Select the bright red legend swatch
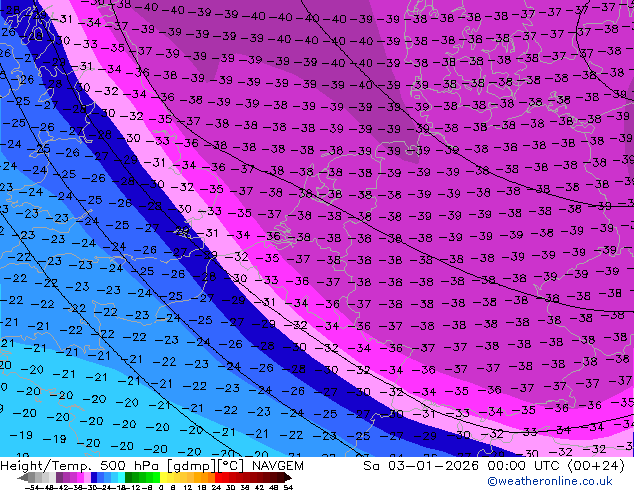The height and width of the screenshot is (490, 634). pos(218,478)
